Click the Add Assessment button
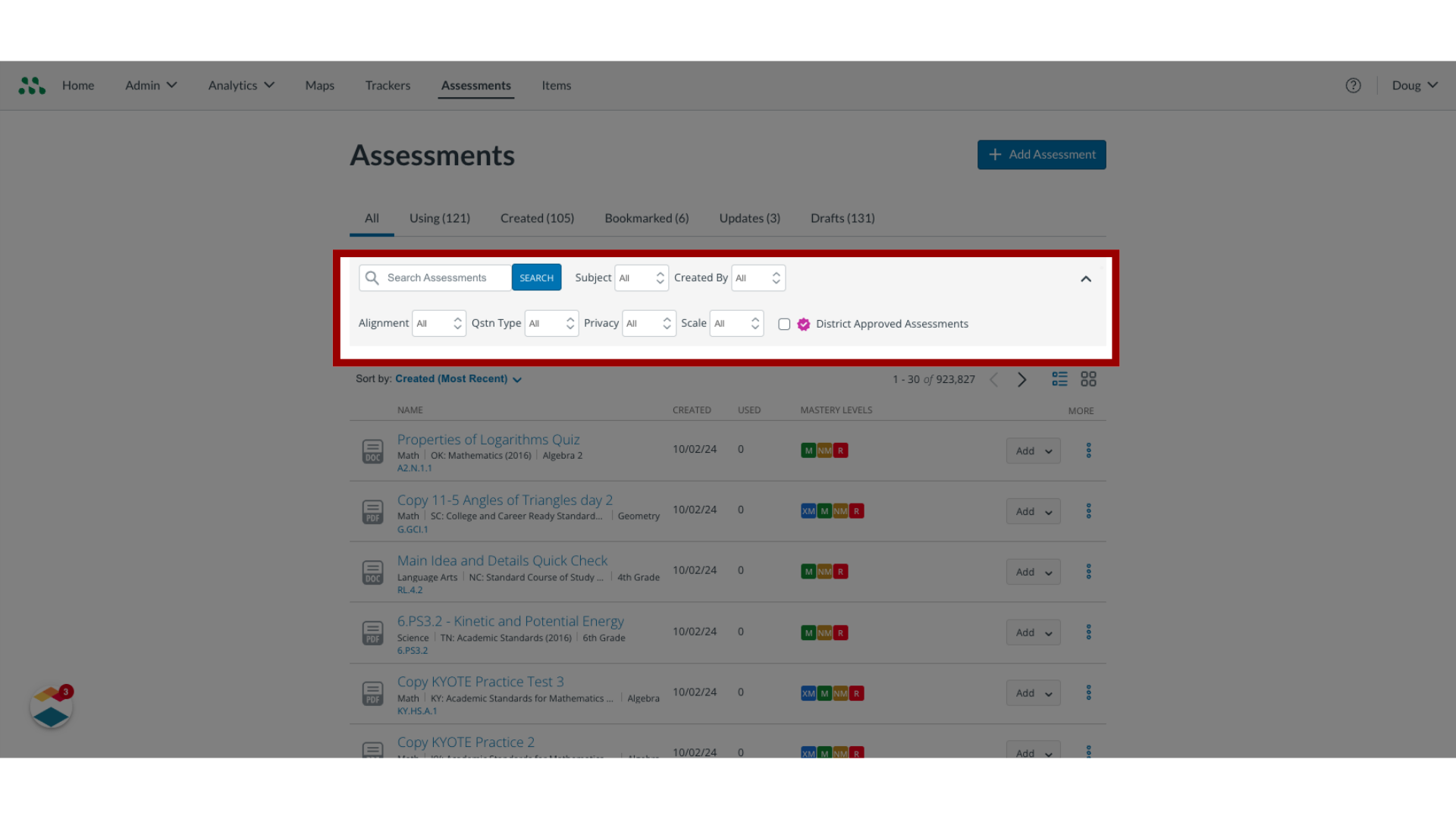The width and height of the screenshot is (1456, 819). tap(1041, 154)
